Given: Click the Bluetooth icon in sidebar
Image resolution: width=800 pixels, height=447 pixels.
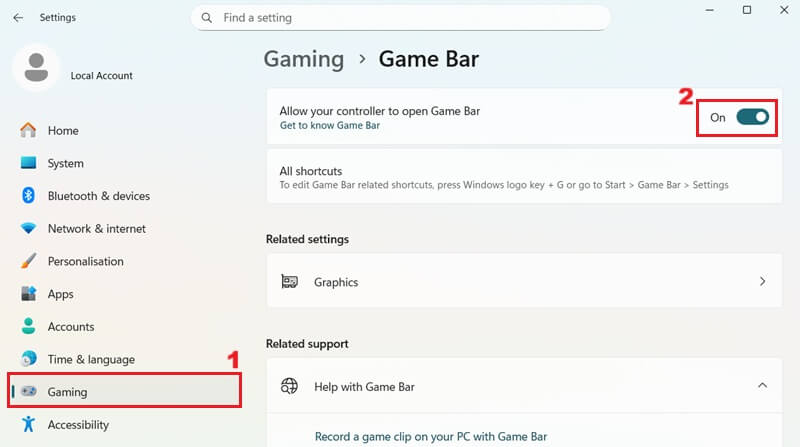Looking at the screenshot, I should (x=29, y=195).
